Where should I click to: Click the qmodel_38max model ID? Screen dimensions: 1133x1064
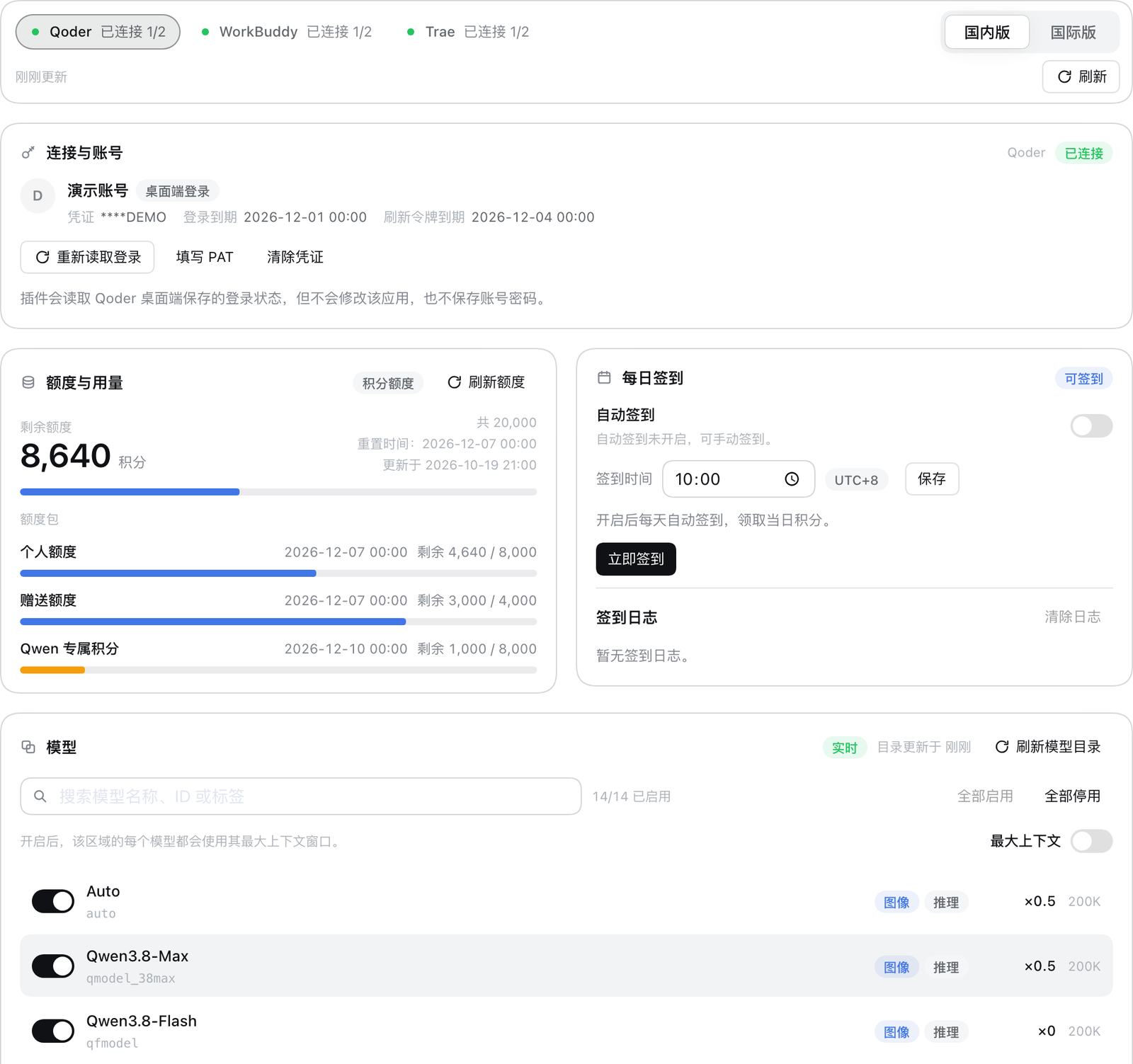point(131,978)
